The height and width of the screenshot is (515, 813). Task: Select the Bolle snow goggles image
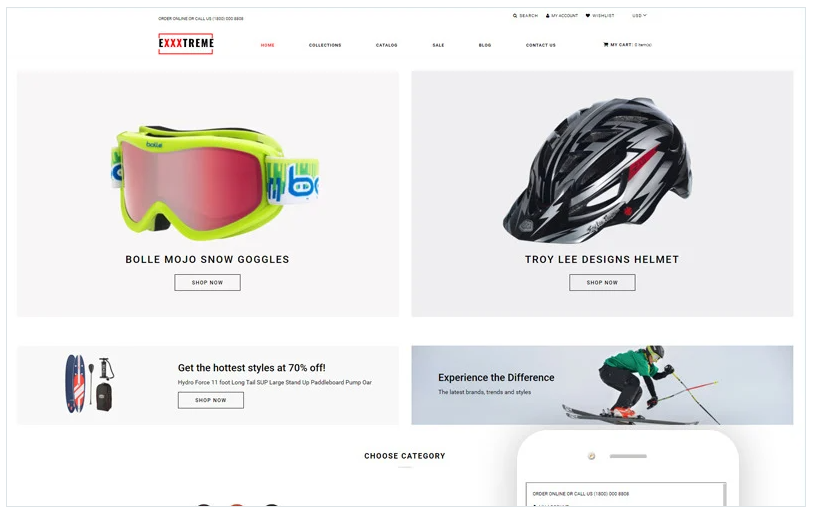[x=215, y=183]
